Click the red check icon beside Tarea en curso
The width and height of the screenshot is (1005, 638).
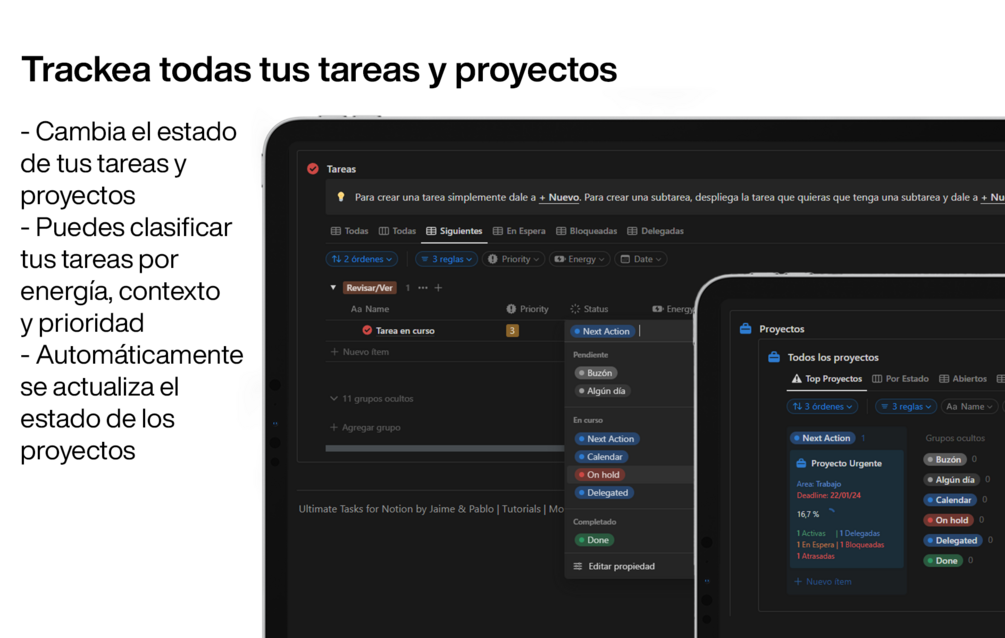(367, 330)
